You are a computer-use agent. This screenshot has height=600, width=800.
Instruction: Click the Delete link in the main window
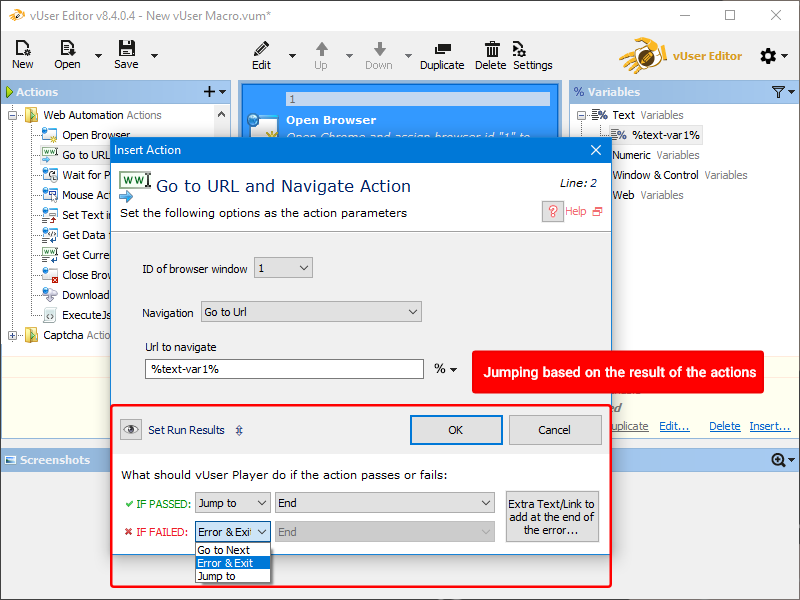(724, 426)
